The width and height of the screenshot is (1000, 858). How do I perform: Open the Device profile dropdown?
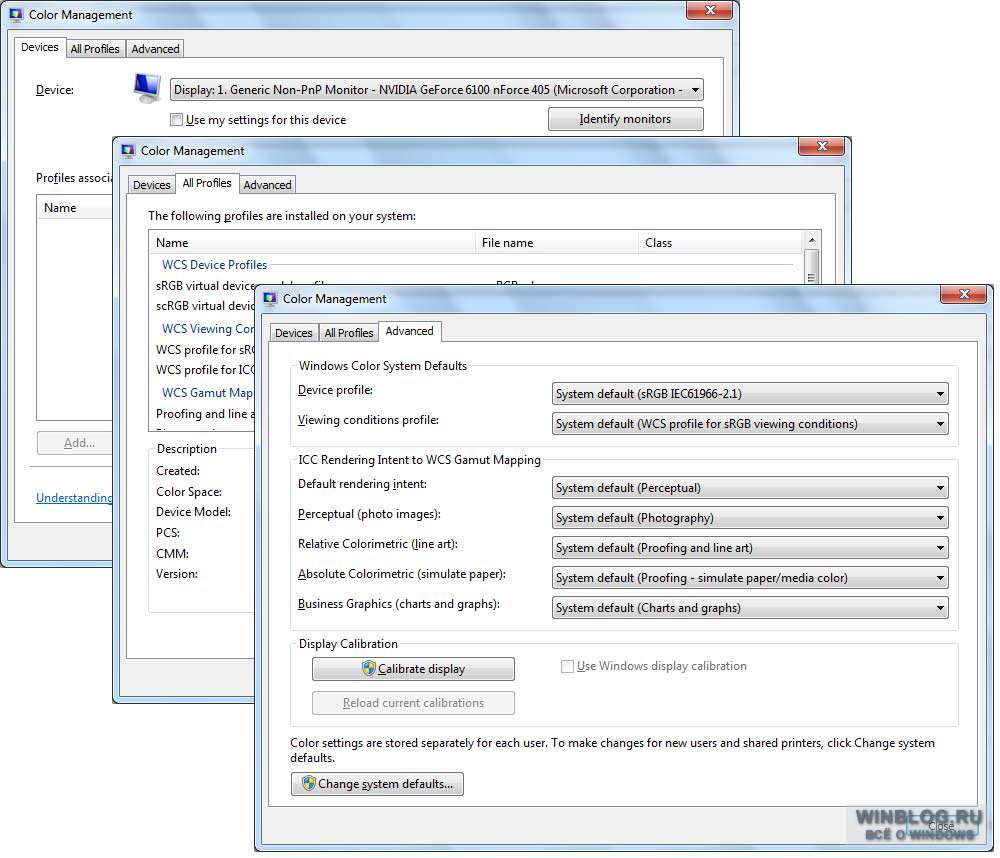click(x=750, y=394)
